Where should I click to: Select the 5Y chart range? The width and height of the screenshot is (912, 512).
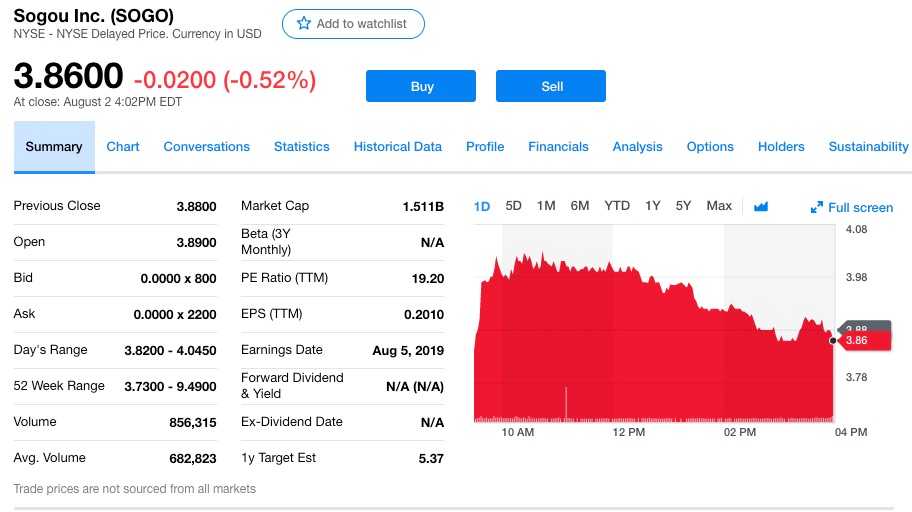(683, 206)
